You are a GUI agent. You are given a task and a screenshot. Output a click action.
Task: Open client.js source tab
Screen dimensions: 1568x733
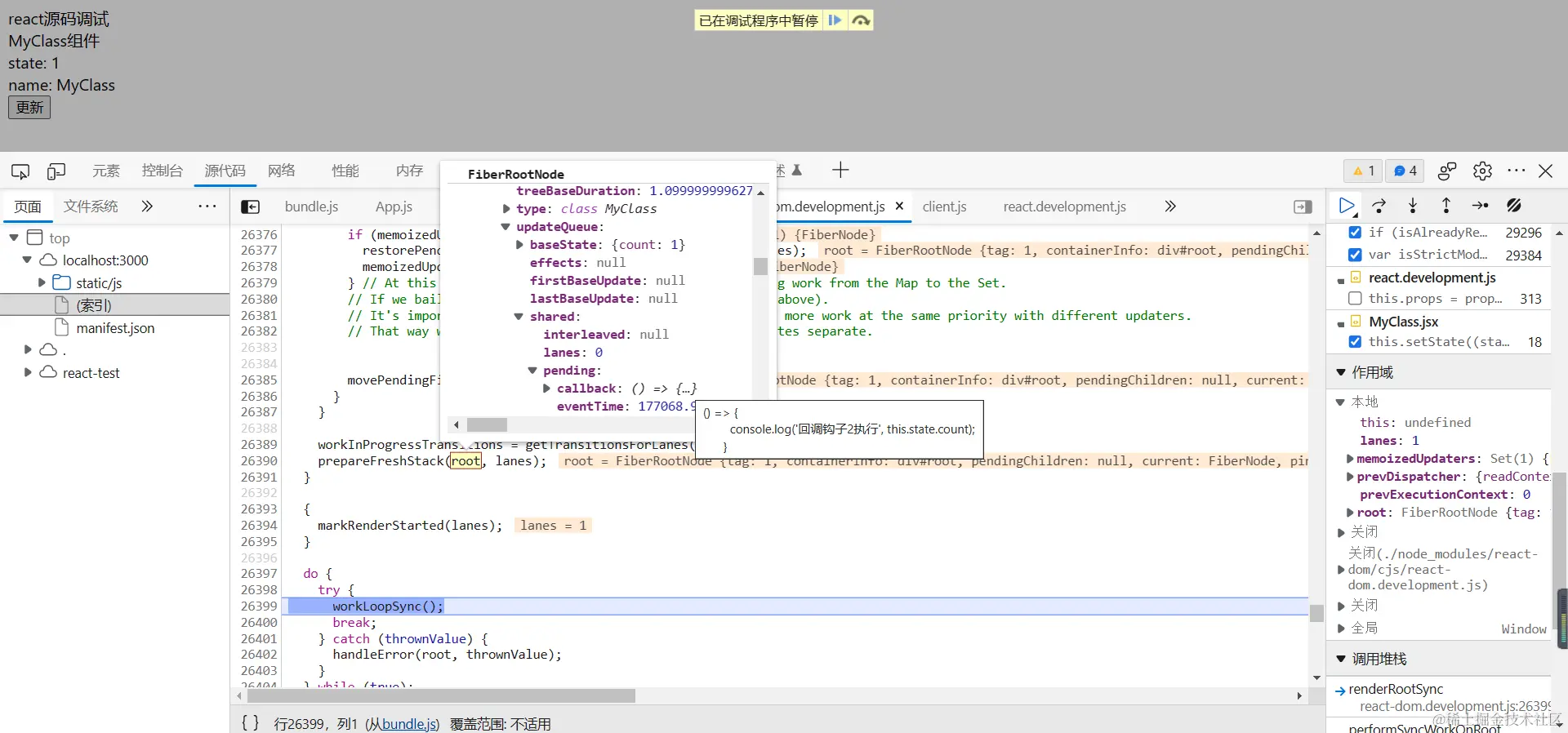tap(944, 207)
